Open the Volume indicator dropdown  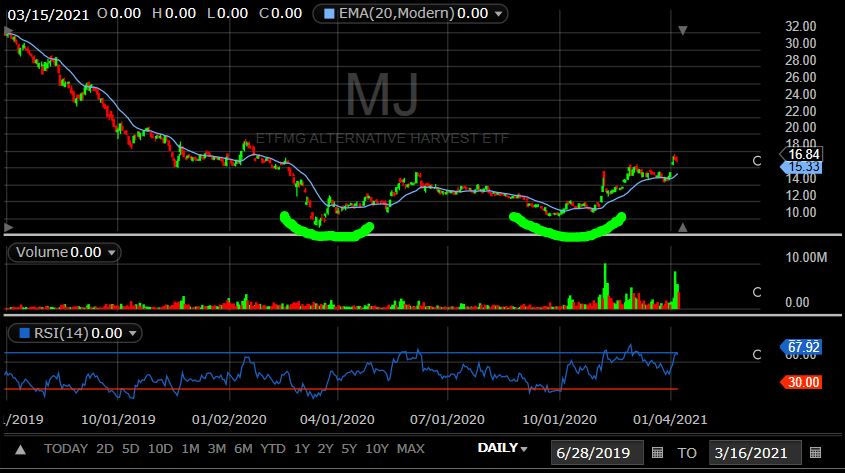(112, 252)
